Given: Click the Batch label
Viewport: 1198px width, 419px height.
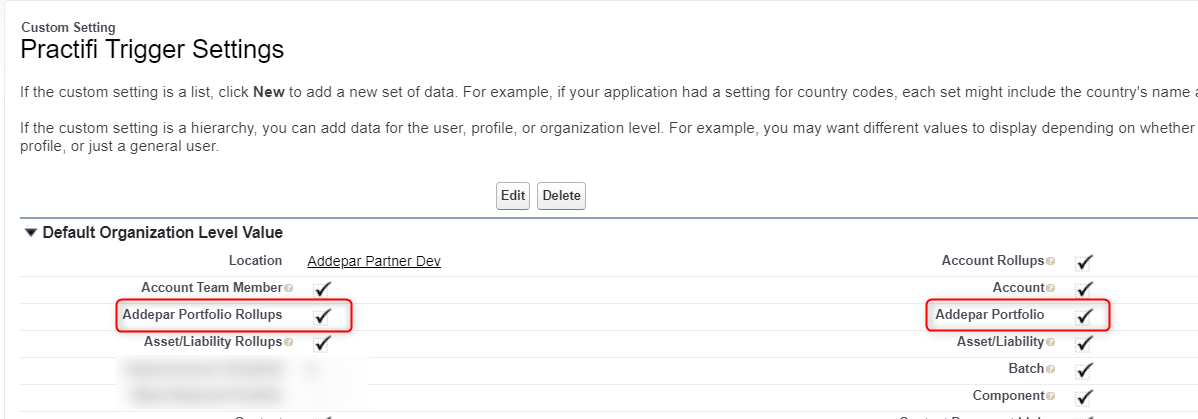Looking at the screenshot, I should pyautogui.click(x=1026, y=369).
